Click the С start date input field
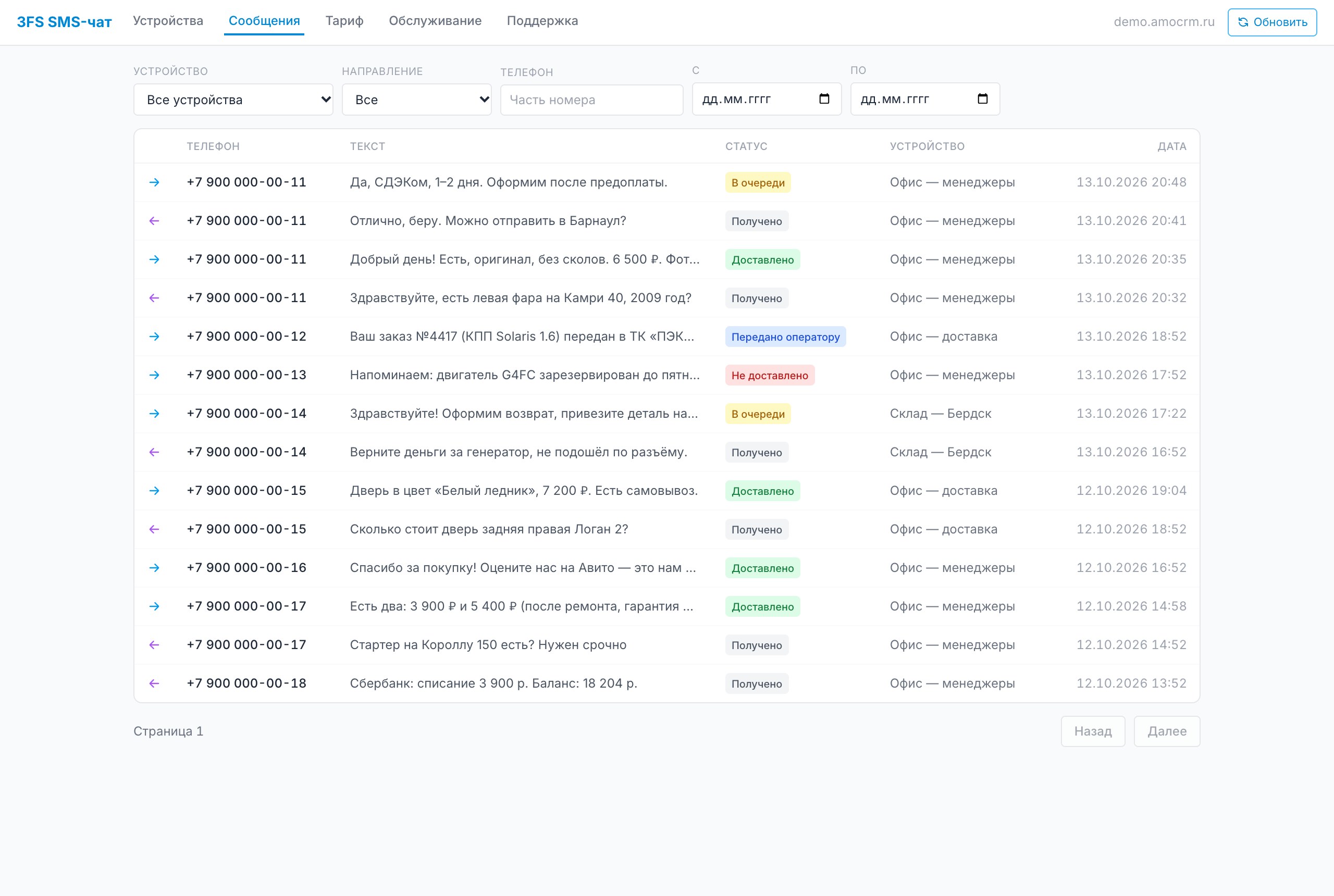This screenshot has height=896, width=1334. pos(767,99)
